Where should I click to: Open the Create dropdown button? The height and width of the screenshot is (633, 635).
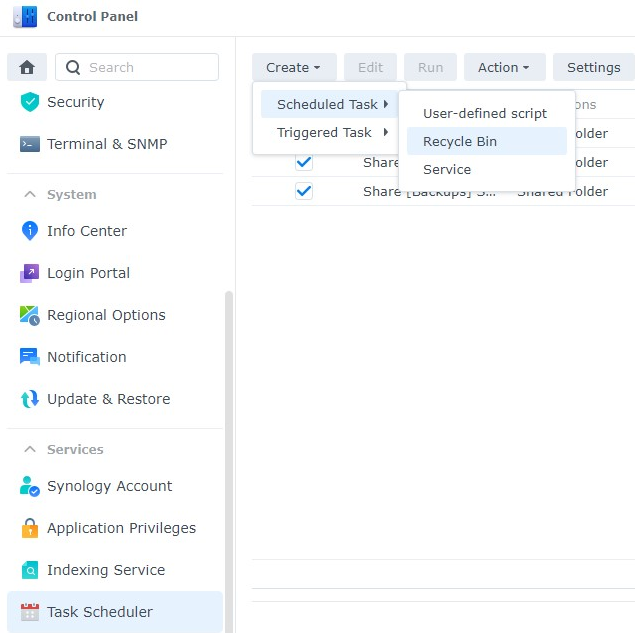click(294, 67)
